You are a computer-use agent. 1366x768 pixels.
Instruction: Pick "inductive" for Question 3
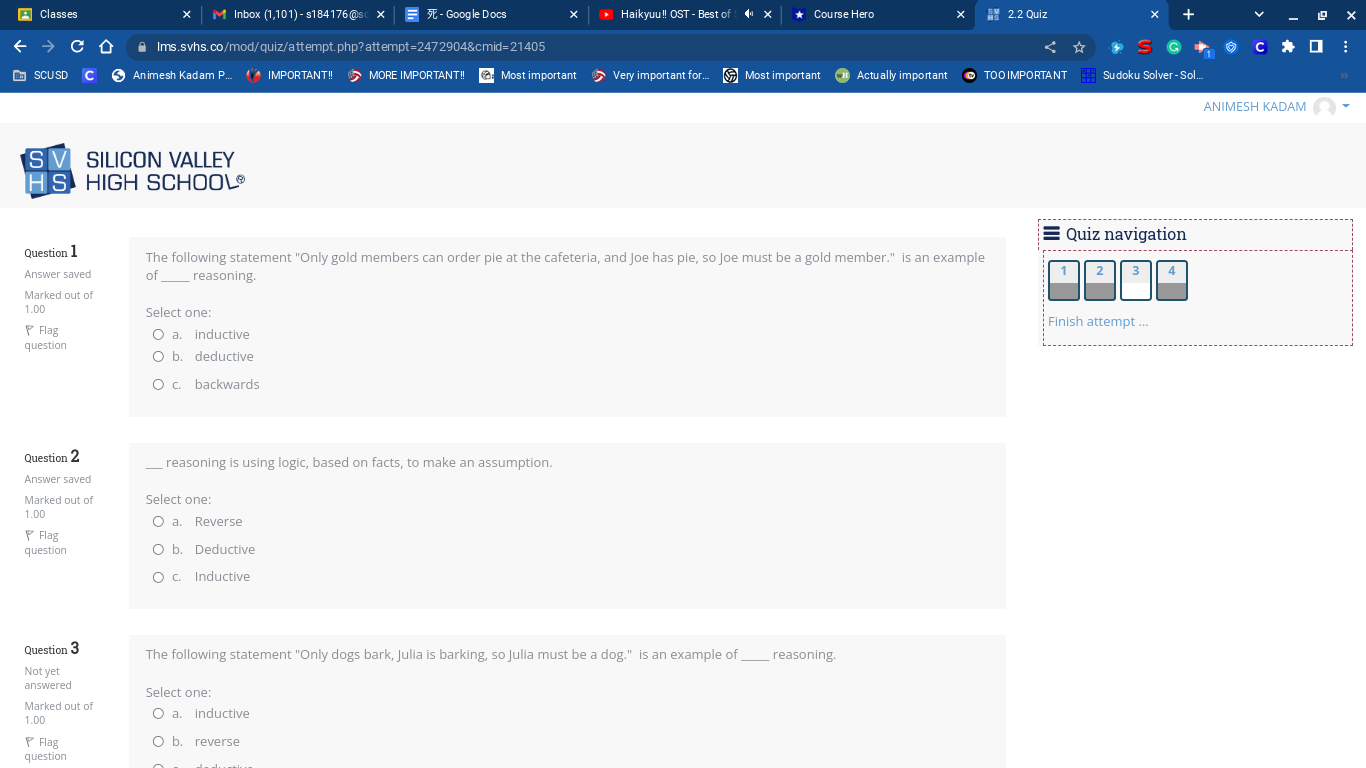point(158,713)
